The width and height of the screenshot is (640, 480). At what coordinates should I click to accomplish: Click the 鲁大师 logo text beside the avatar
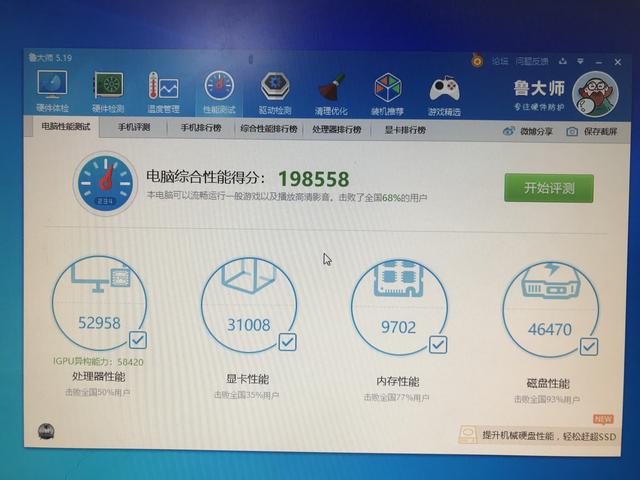click(x=539, y=88)
